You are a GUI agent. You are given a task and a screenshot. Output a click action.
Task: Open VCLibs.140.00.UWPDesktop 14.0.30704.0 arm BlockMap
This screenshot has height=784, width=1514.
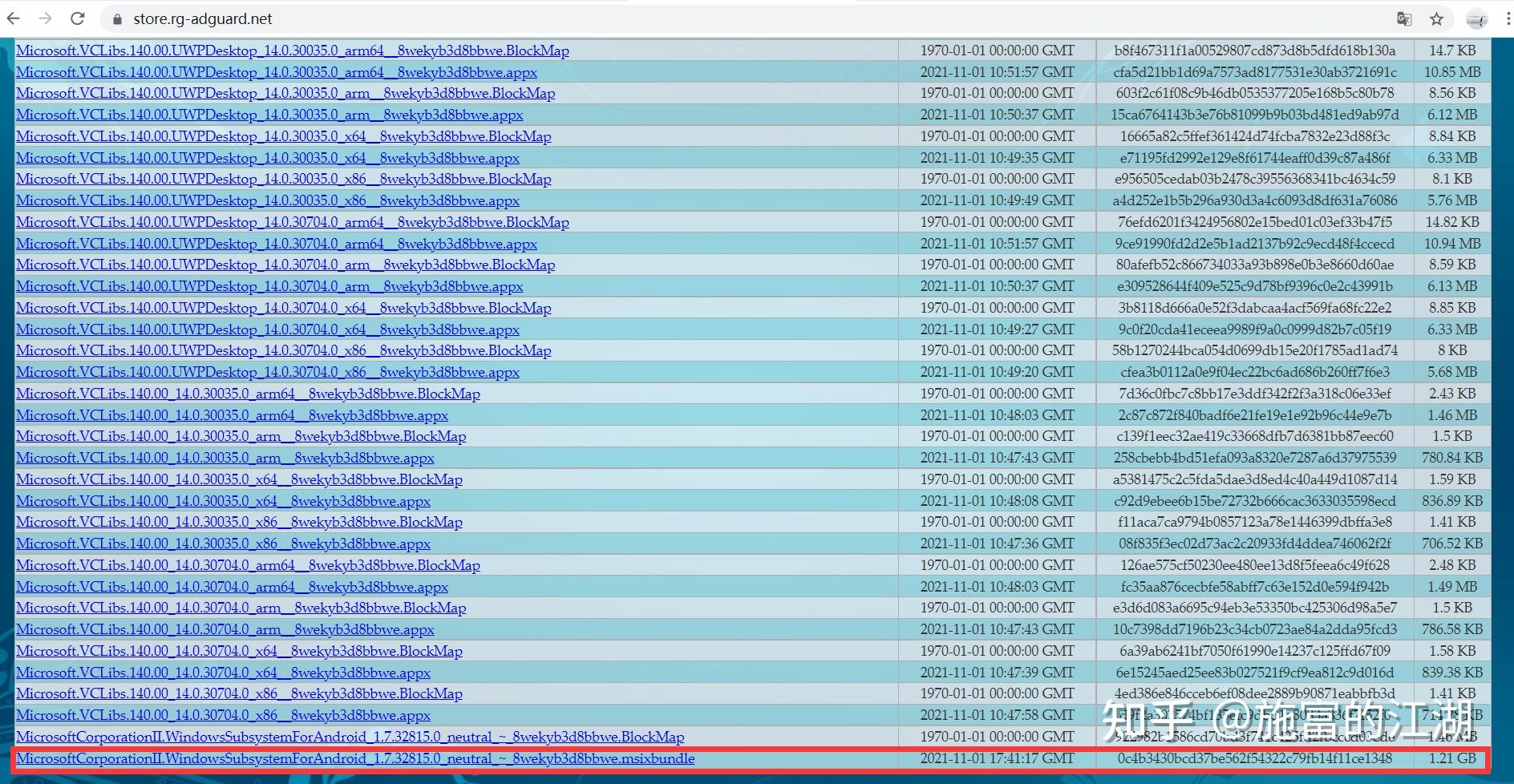pos(285,265)
